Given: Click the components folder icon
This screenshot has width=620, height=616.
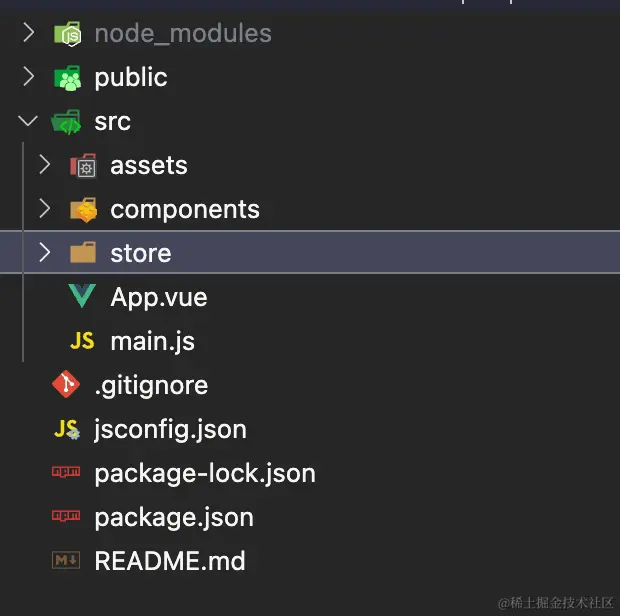Looking at the screenshot, I should (x=83, y=210).
